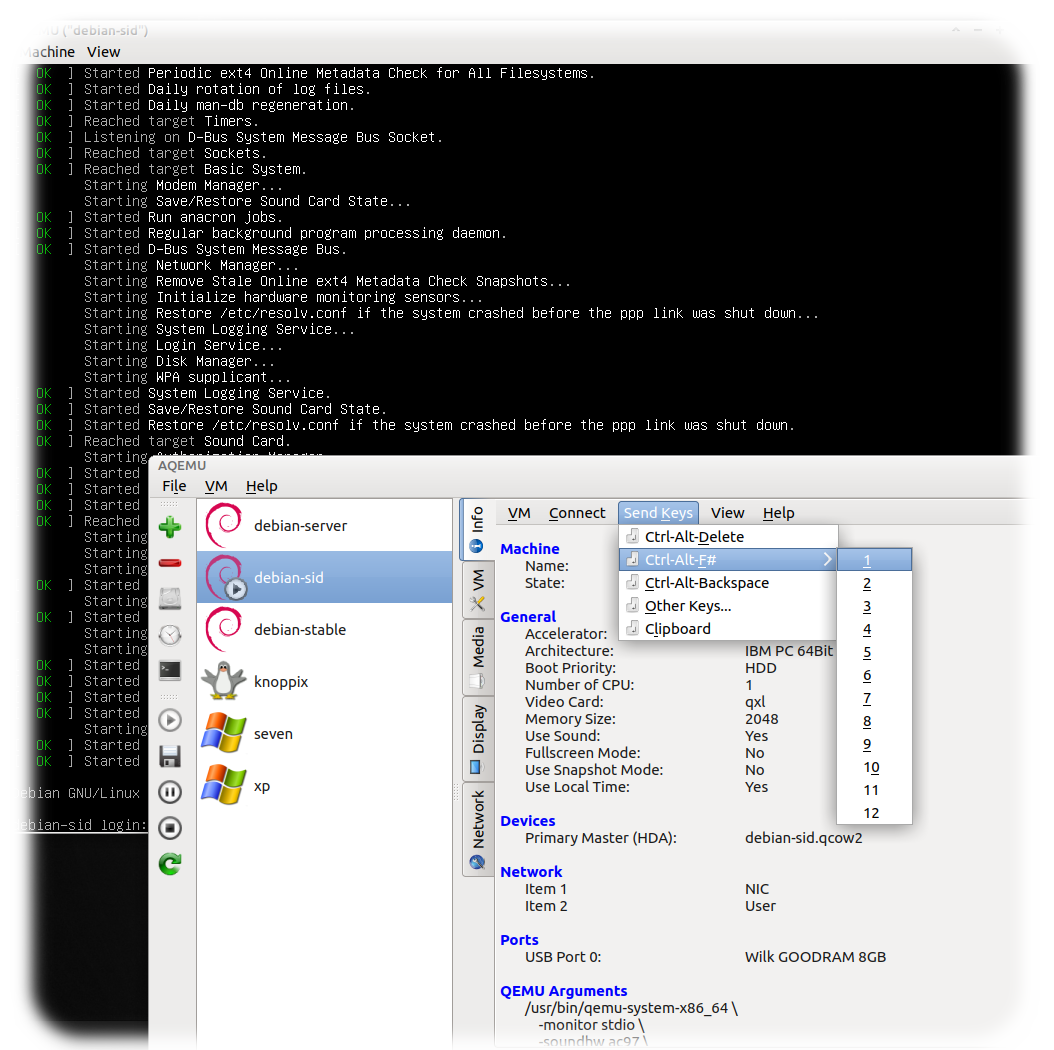Click the Memory Size value 2048
Screen dimensions: 1054x1050
click(762, 719)
